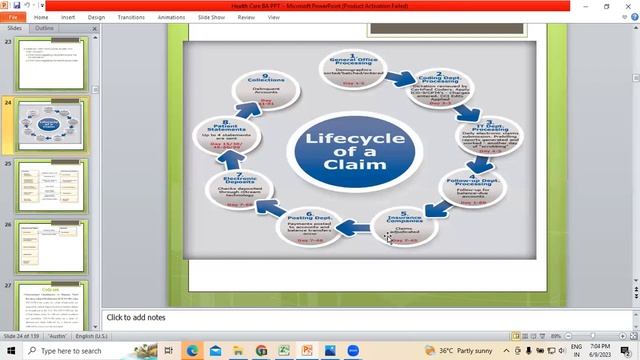This screenshot has height=360, width=640.
Task: Switch to Normal view icon
Action: 516,336
